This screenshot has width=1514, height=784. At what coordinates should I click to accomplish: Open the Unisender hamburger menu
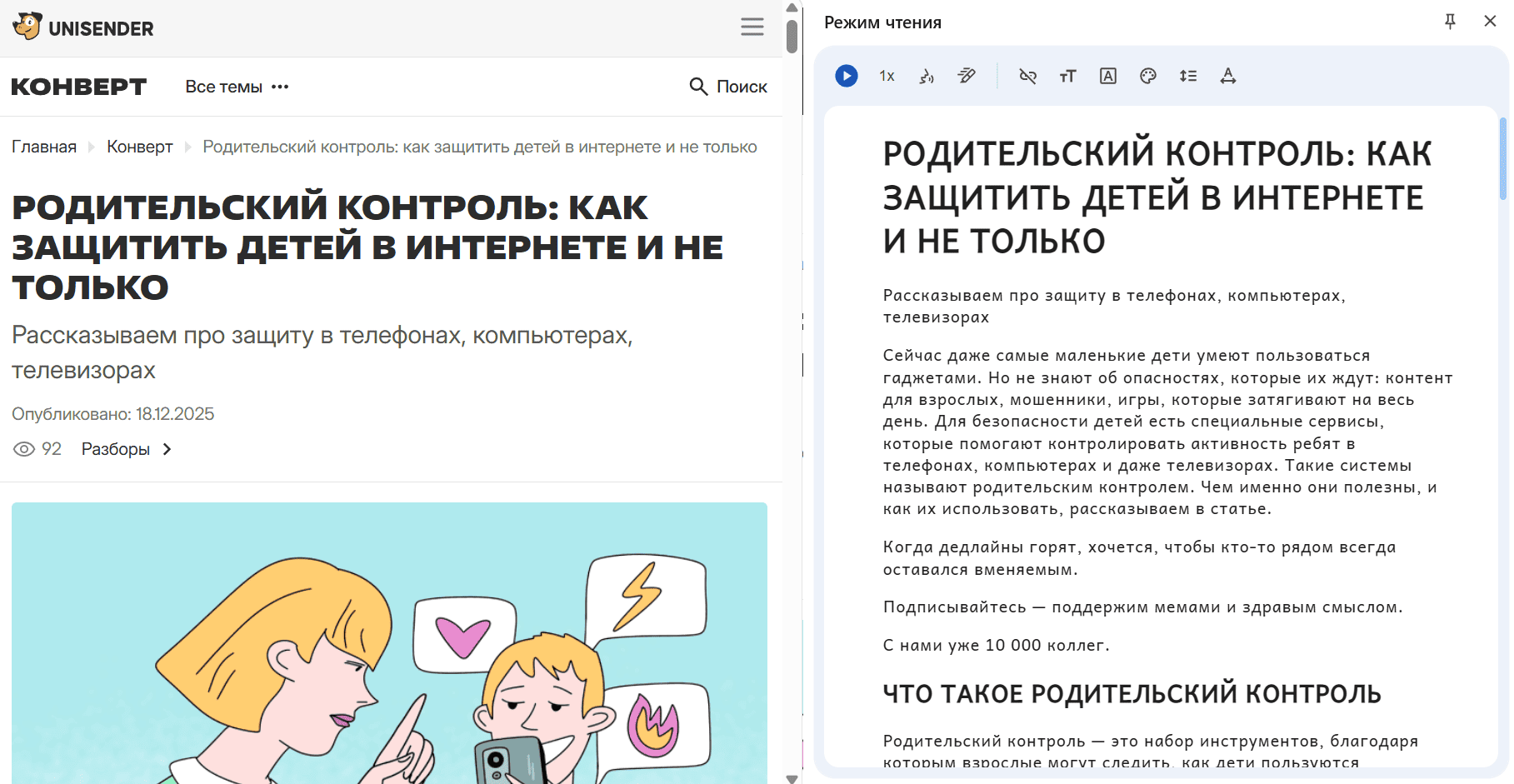[752, 27]
